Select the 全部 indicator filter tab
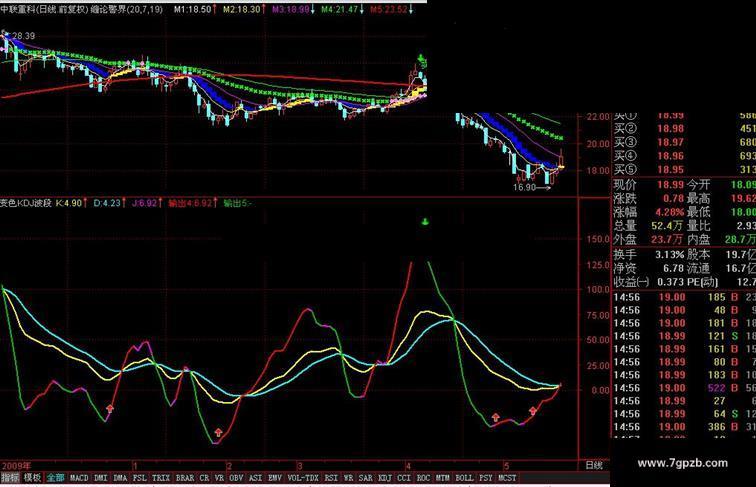756x487 pixels. [x=55, y=478]
